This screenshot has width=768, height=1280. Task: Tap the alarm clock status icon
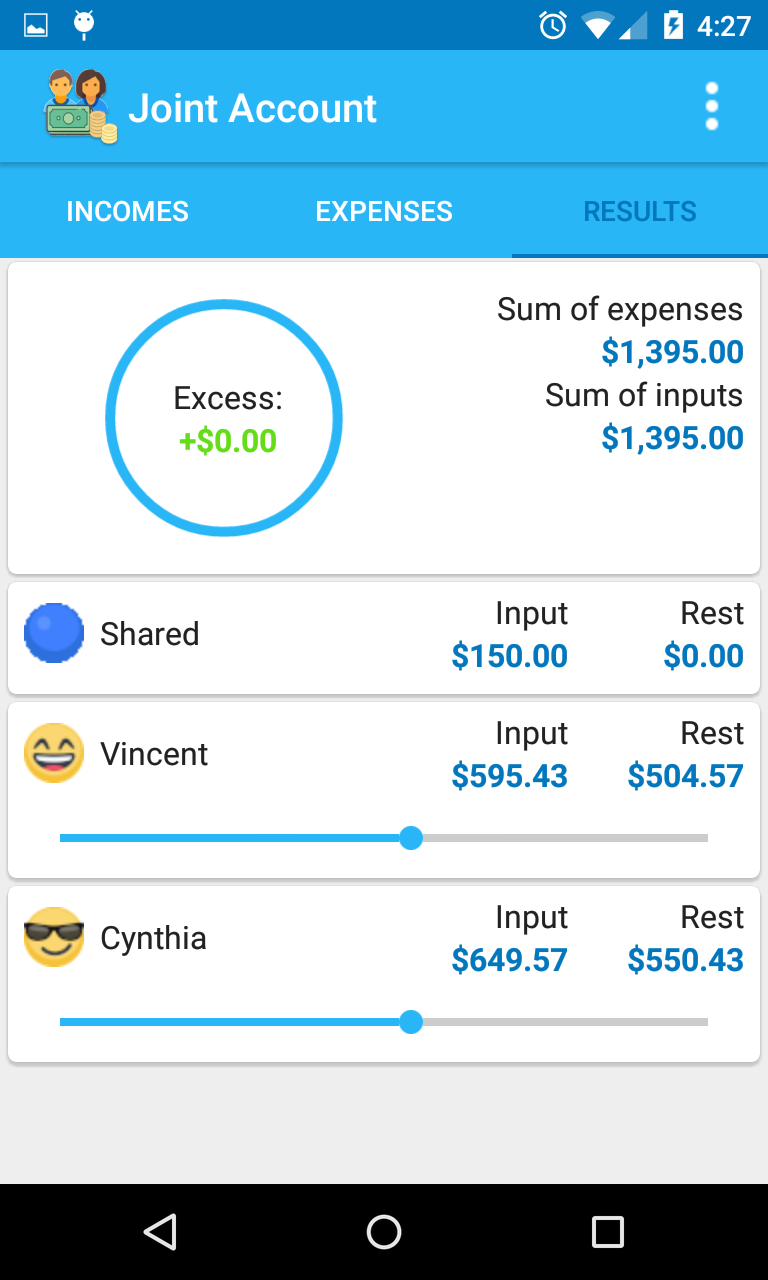coord(553,25)
